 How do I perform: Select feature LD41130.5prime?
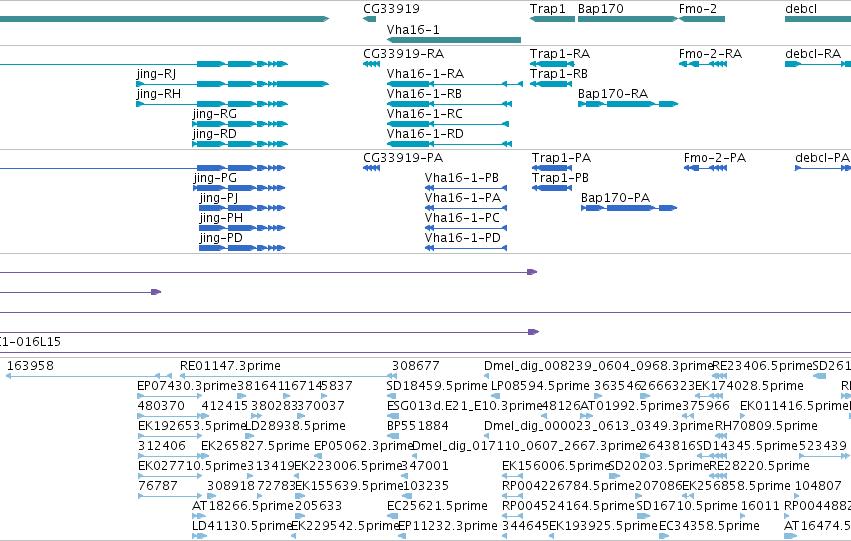(243, 526)
